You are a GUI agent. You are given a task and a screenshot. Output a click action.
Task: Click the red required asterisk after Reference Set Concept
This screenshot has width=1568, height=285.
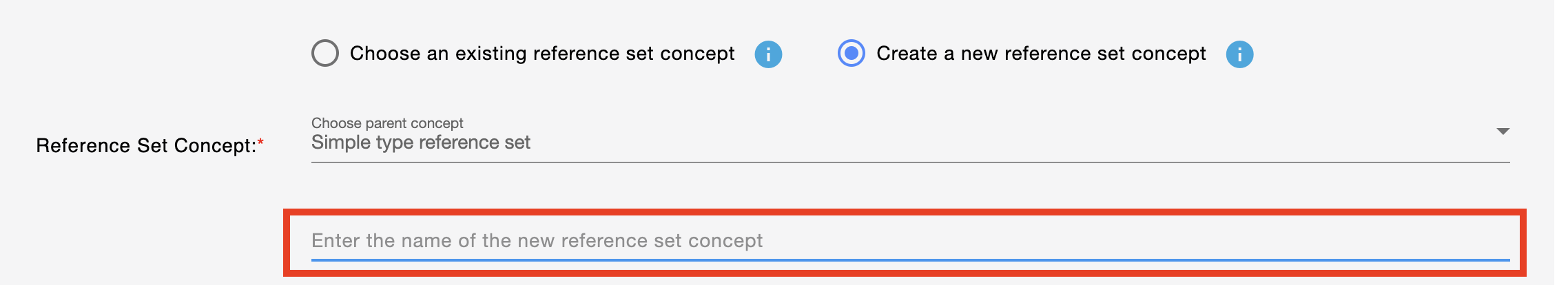(260, 142)
